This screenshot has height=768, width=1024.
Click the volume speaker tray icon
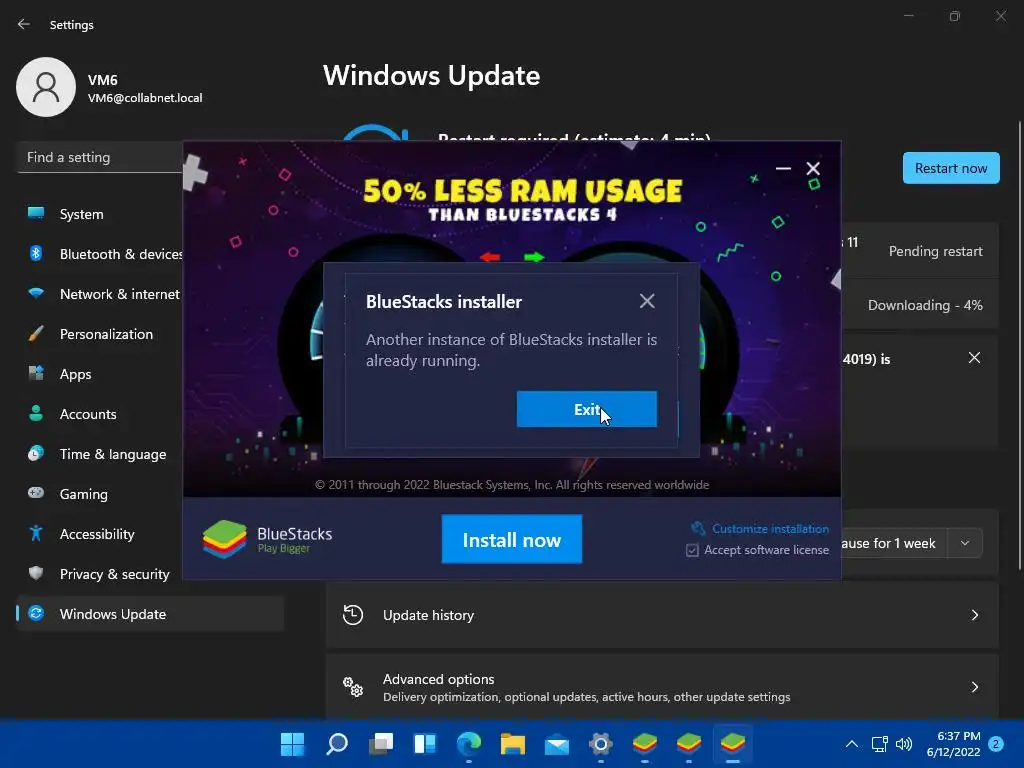click(904, 744)
